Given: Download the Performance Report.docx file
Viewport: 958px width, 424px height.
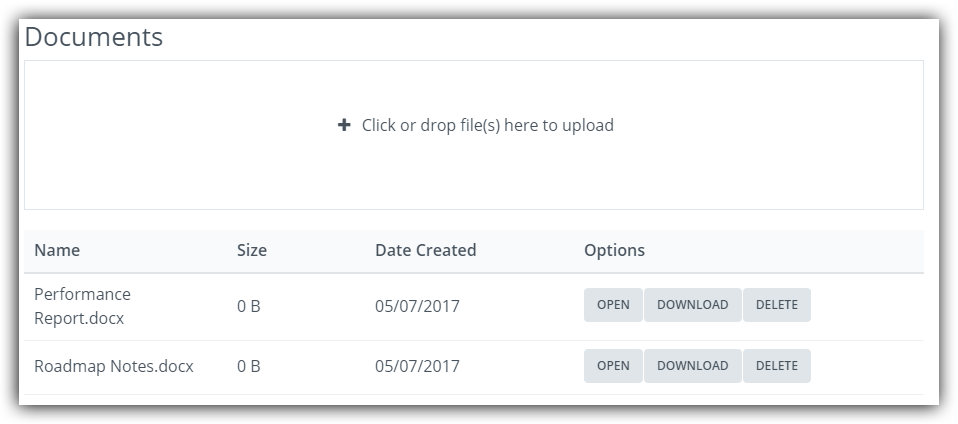Looking at the screenshot, I should [692, 305].
